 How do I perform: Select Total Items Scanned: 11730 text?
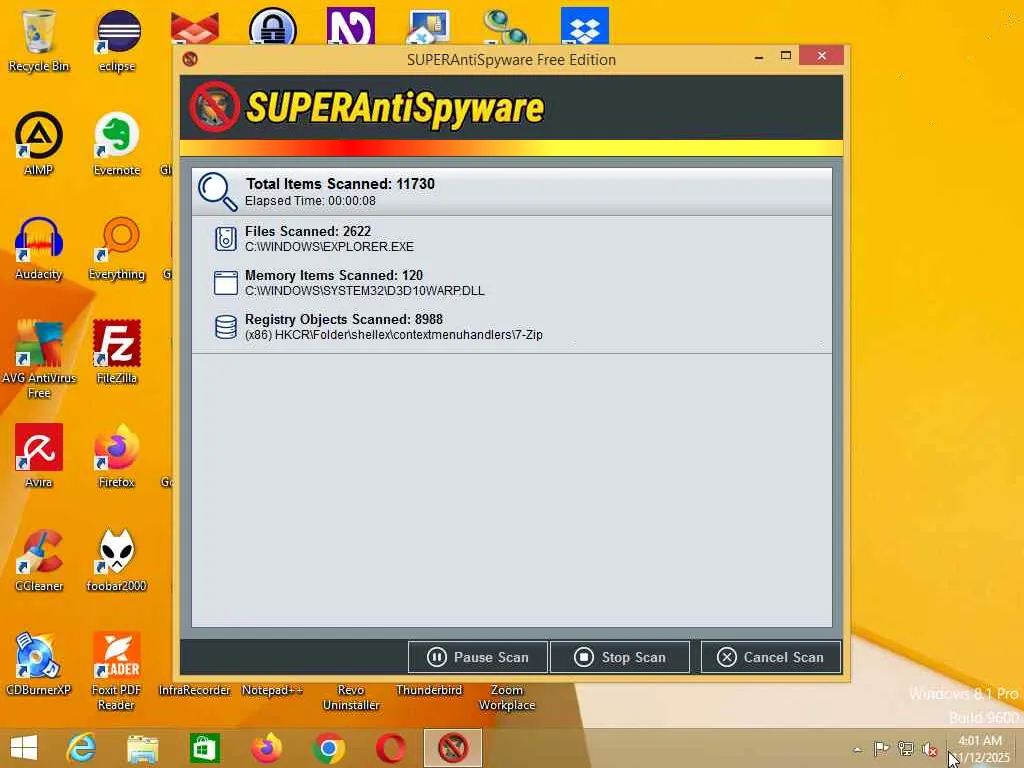coord(340,184)
